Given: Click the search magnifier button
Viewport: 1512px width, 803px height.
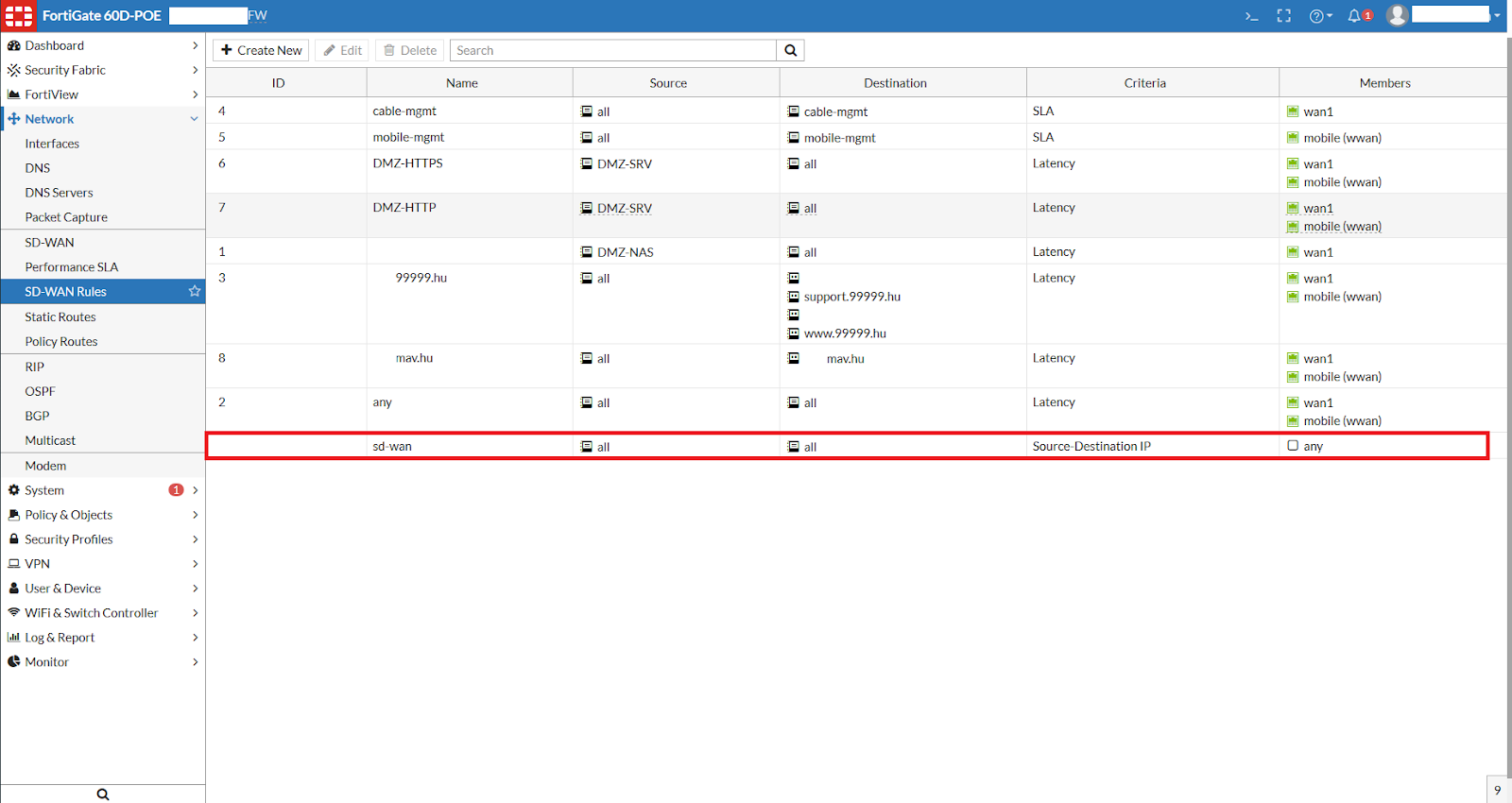Looking at the screenshot, I should (x=791, y=51).
